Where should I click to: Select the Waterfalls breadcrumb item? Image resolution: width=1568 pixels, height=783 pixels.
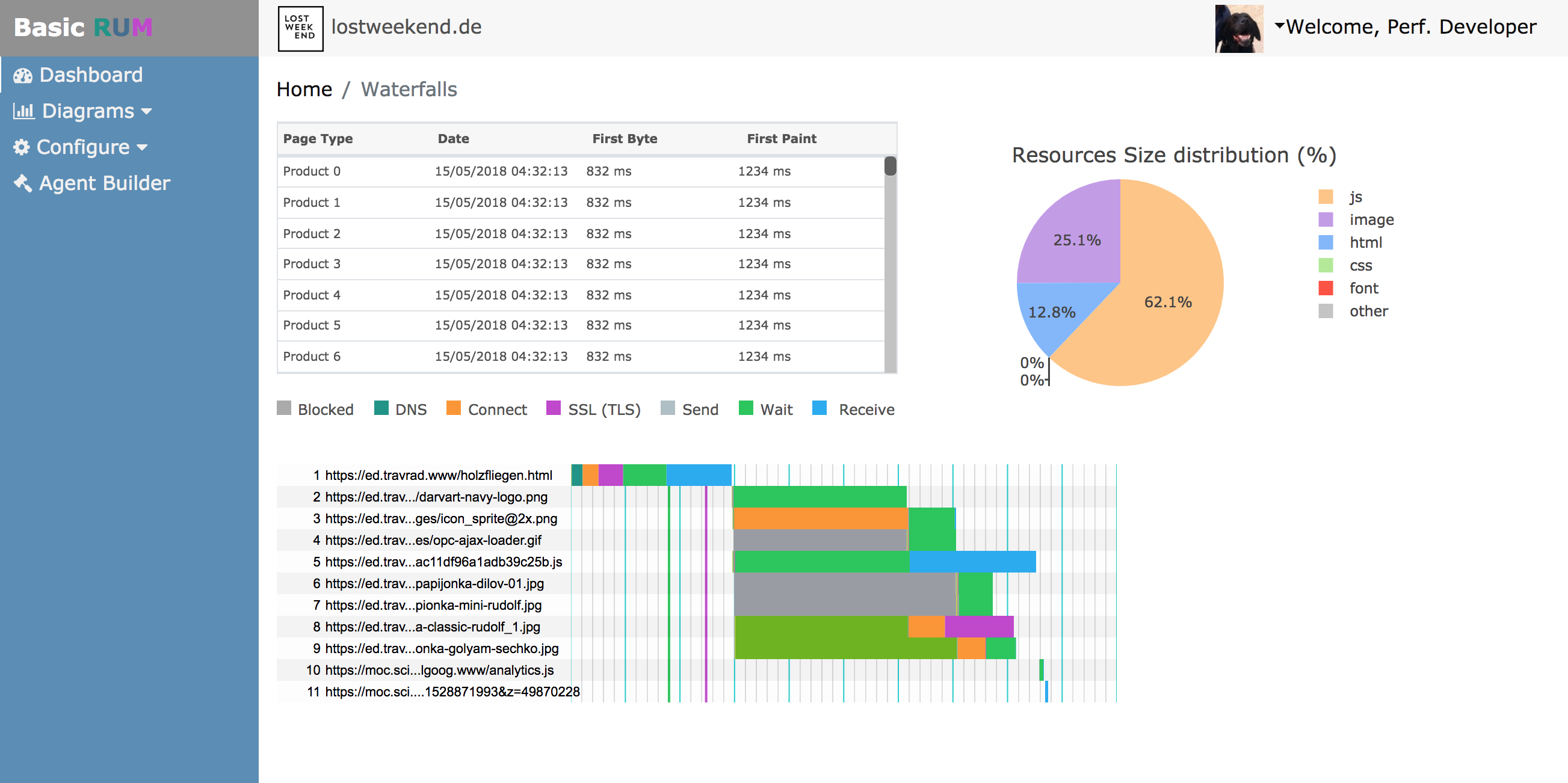coord(409,89)
